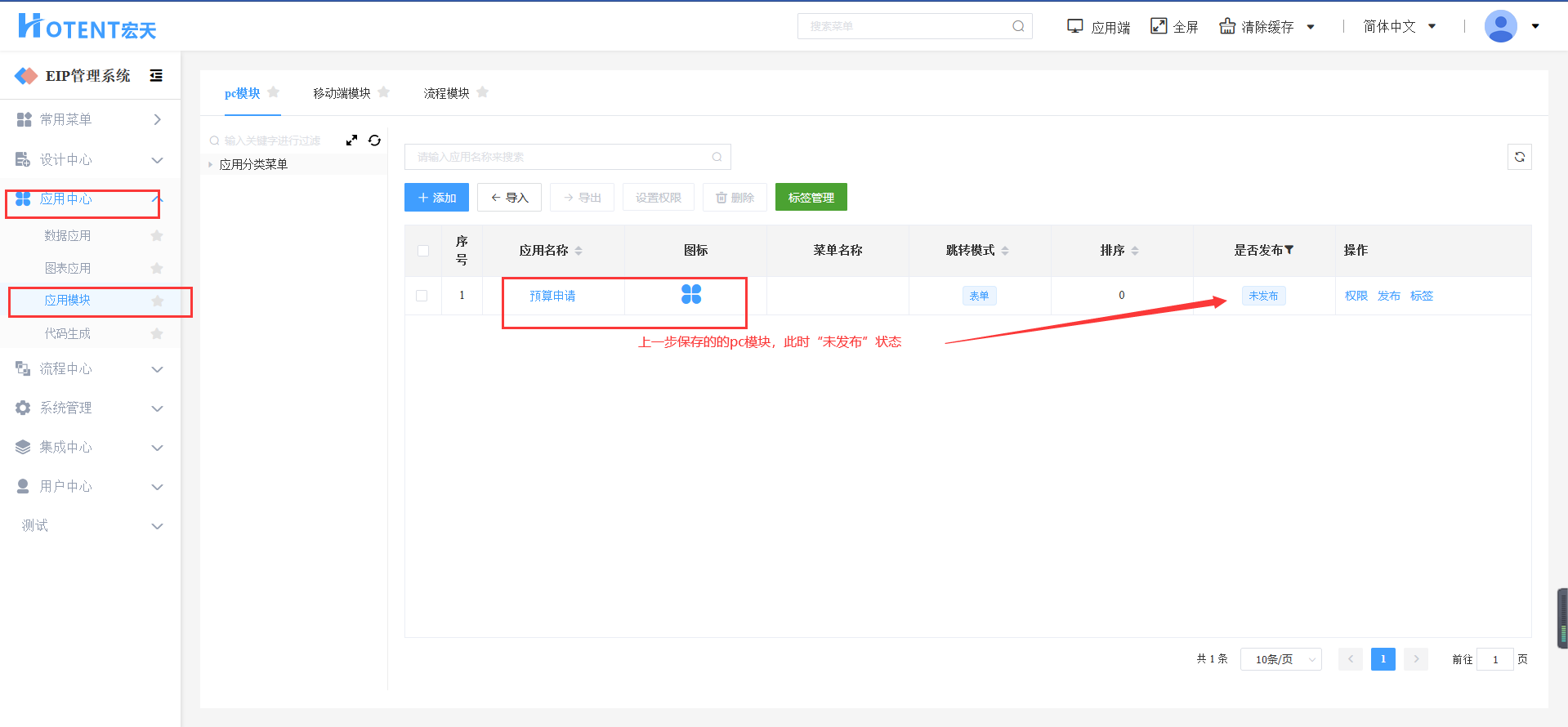Open the 10条/页 page size dropdown
This screenshot has width=1568, height=727.
tap(1280, 659)
